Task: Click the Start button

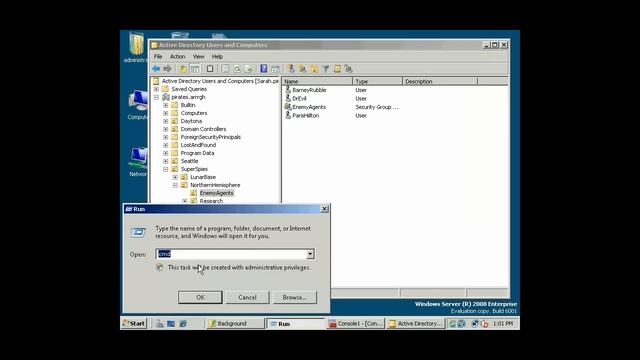Action: click(x=134, y=323)
